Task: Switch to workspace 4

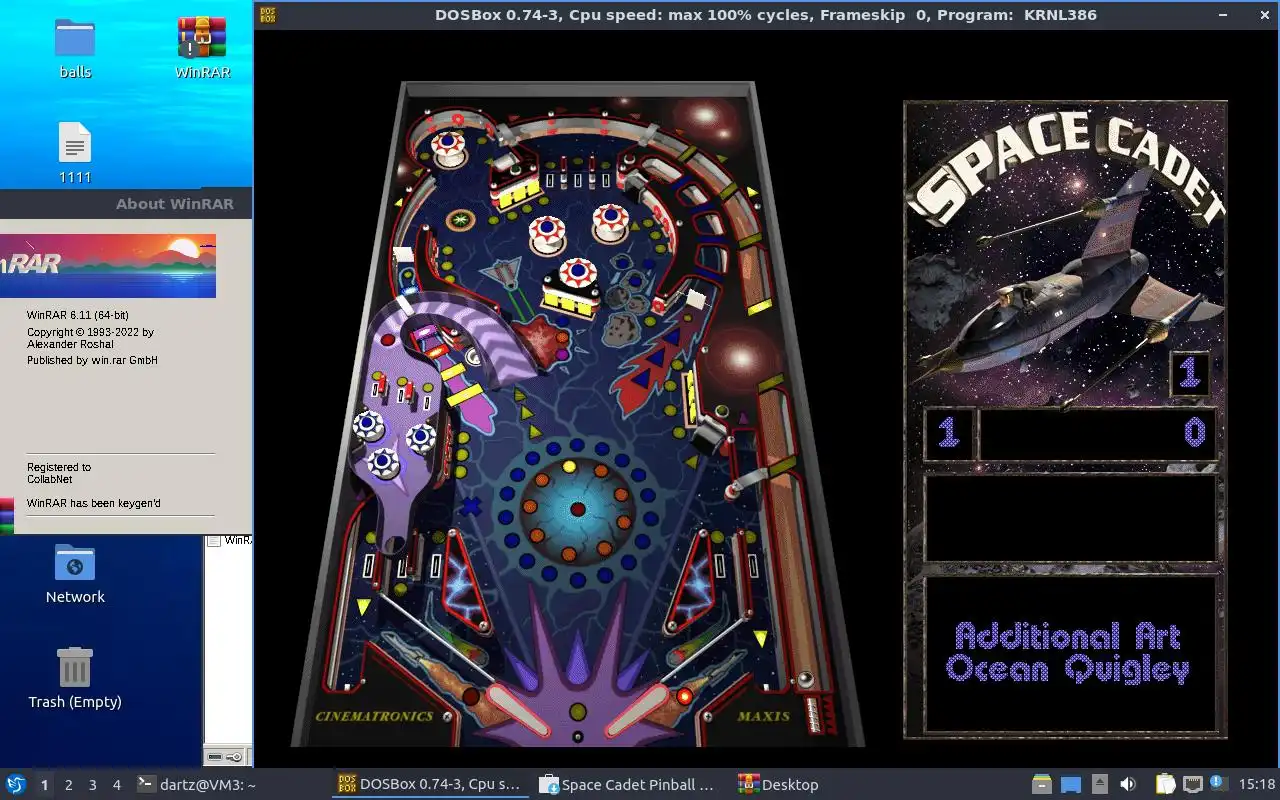Action: pyautogui.click(x=116, y=785)
